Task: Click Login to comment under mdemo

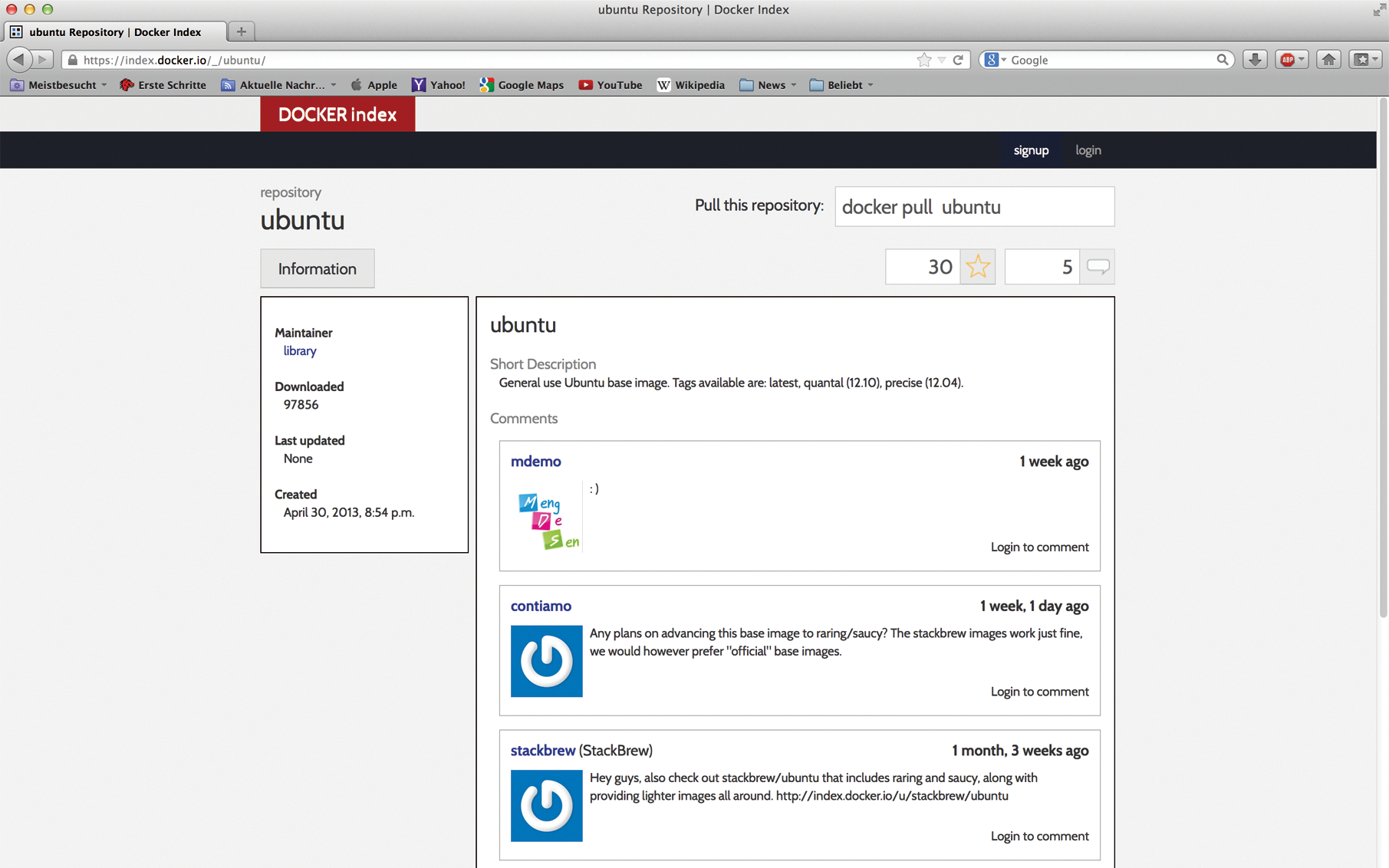Action: [x=1039, y=547]
